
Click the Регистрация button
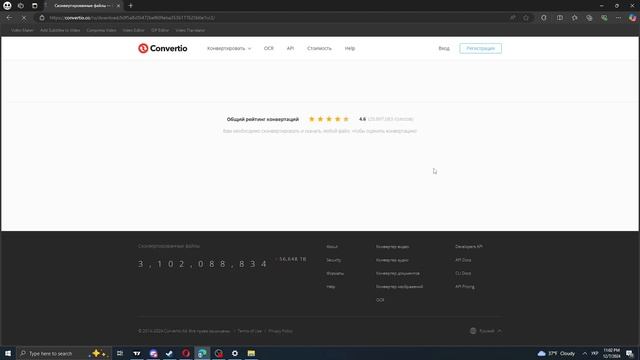480,48
